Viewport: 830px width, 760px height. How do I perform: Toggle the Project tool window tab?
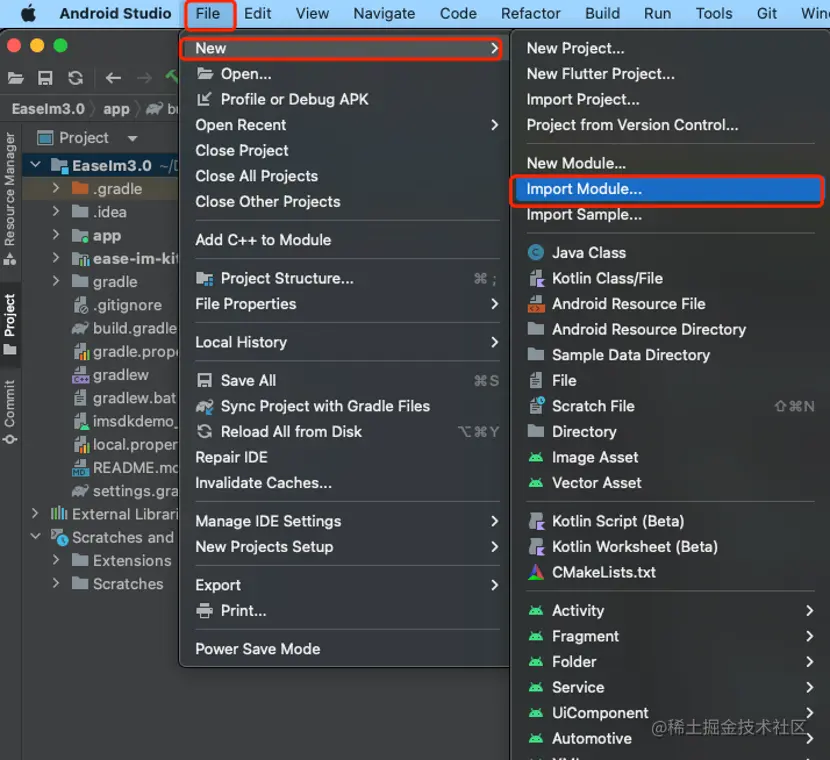pos(10,324)
